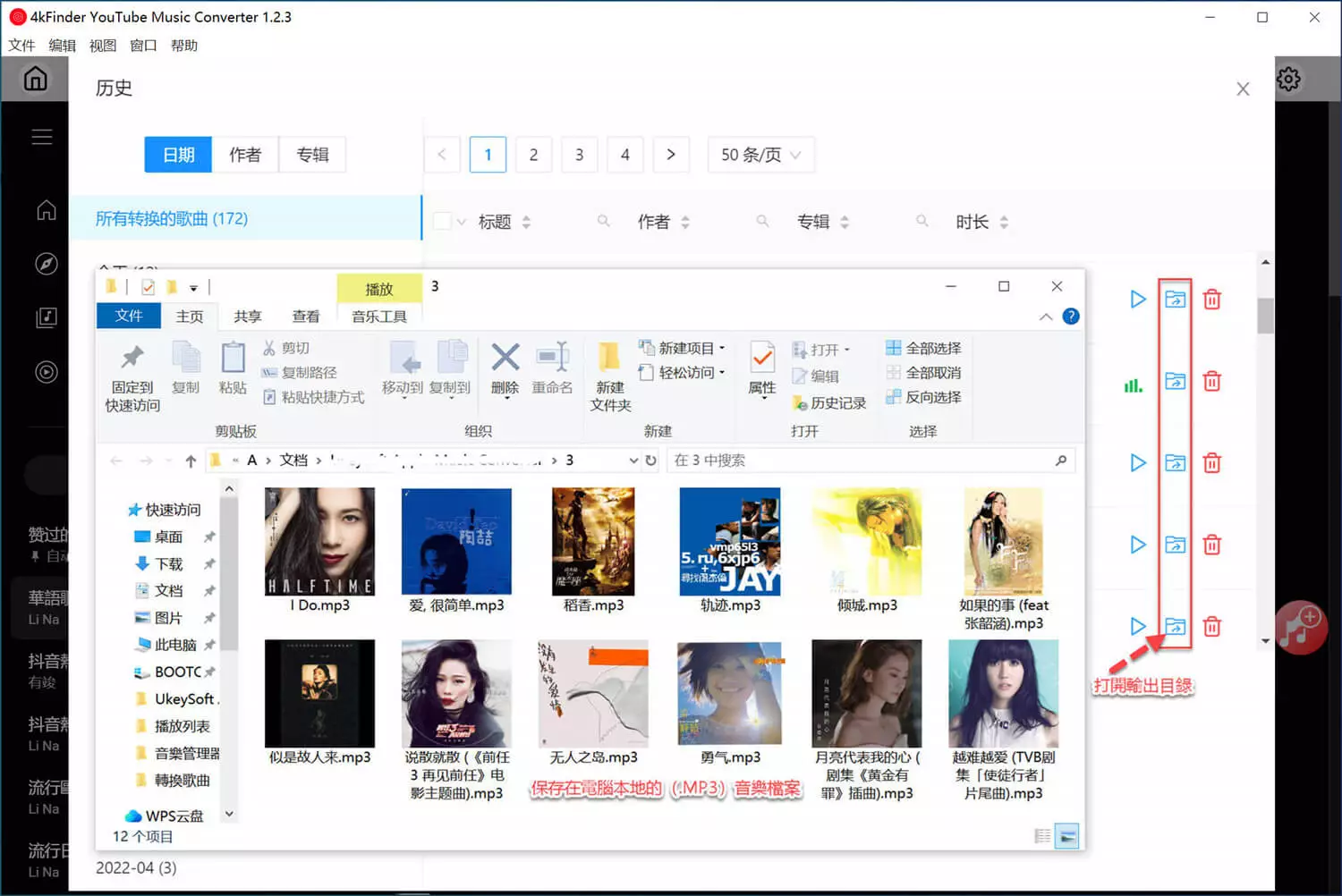Go to the next history page arrow
This screenshot has height=896, width=1342.
tap(671, 155)
